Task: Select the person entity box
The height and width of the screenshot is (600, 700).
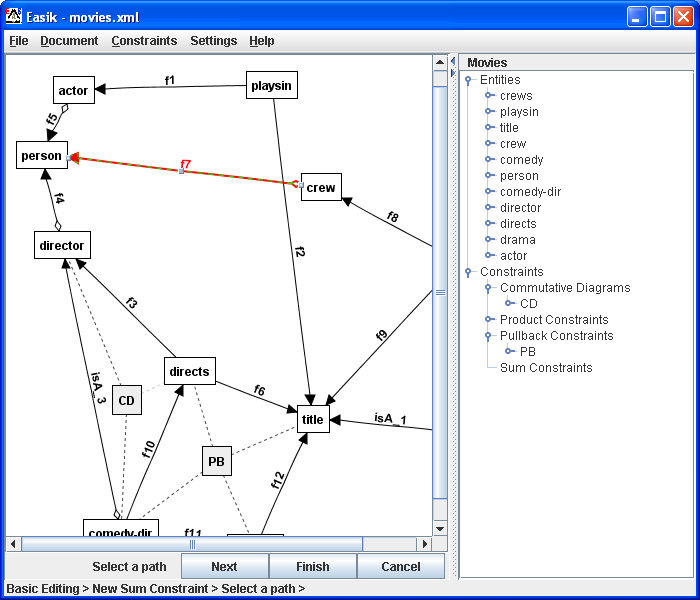Action: click(x=42, y=156)
